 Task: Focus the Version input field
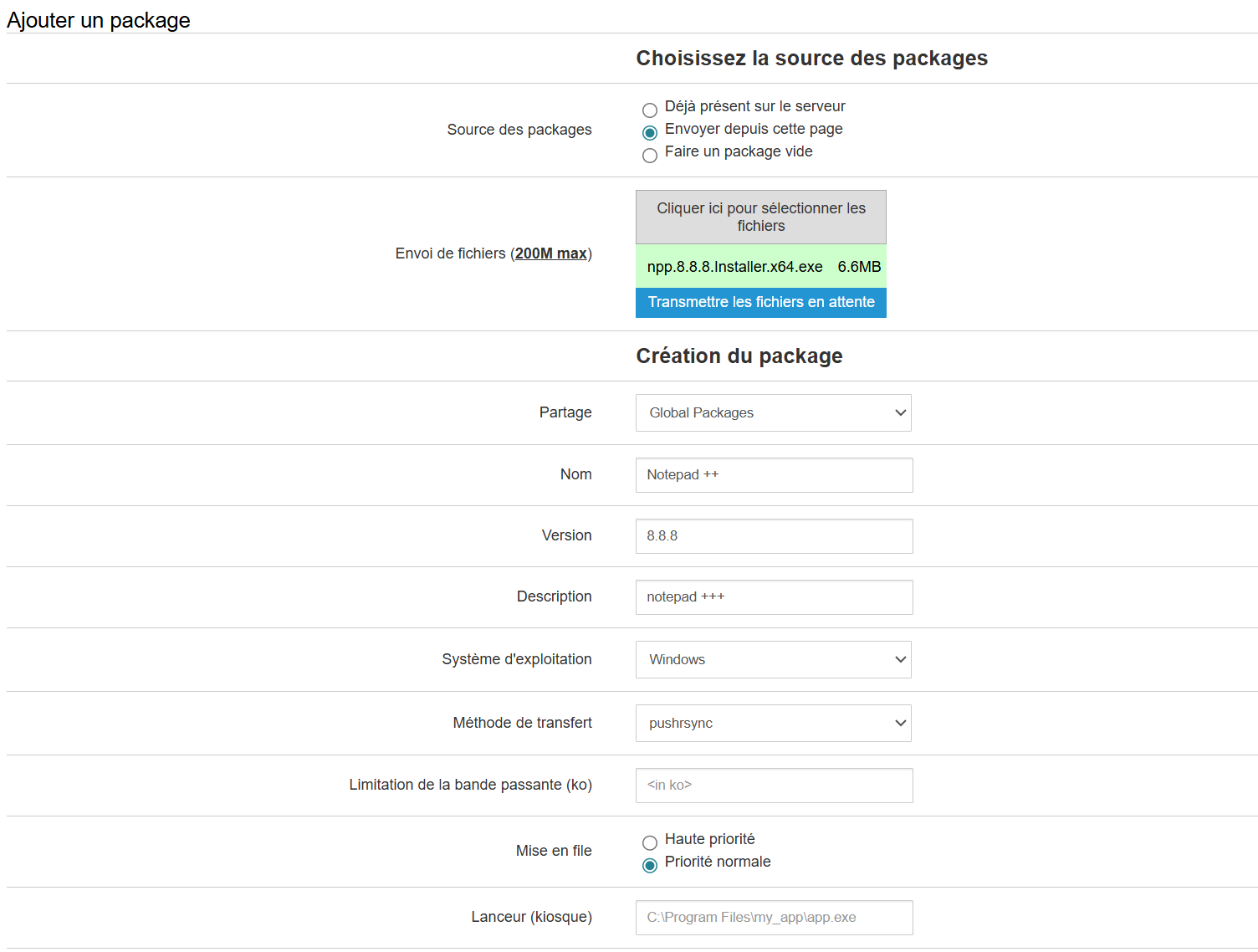[774, 536]
